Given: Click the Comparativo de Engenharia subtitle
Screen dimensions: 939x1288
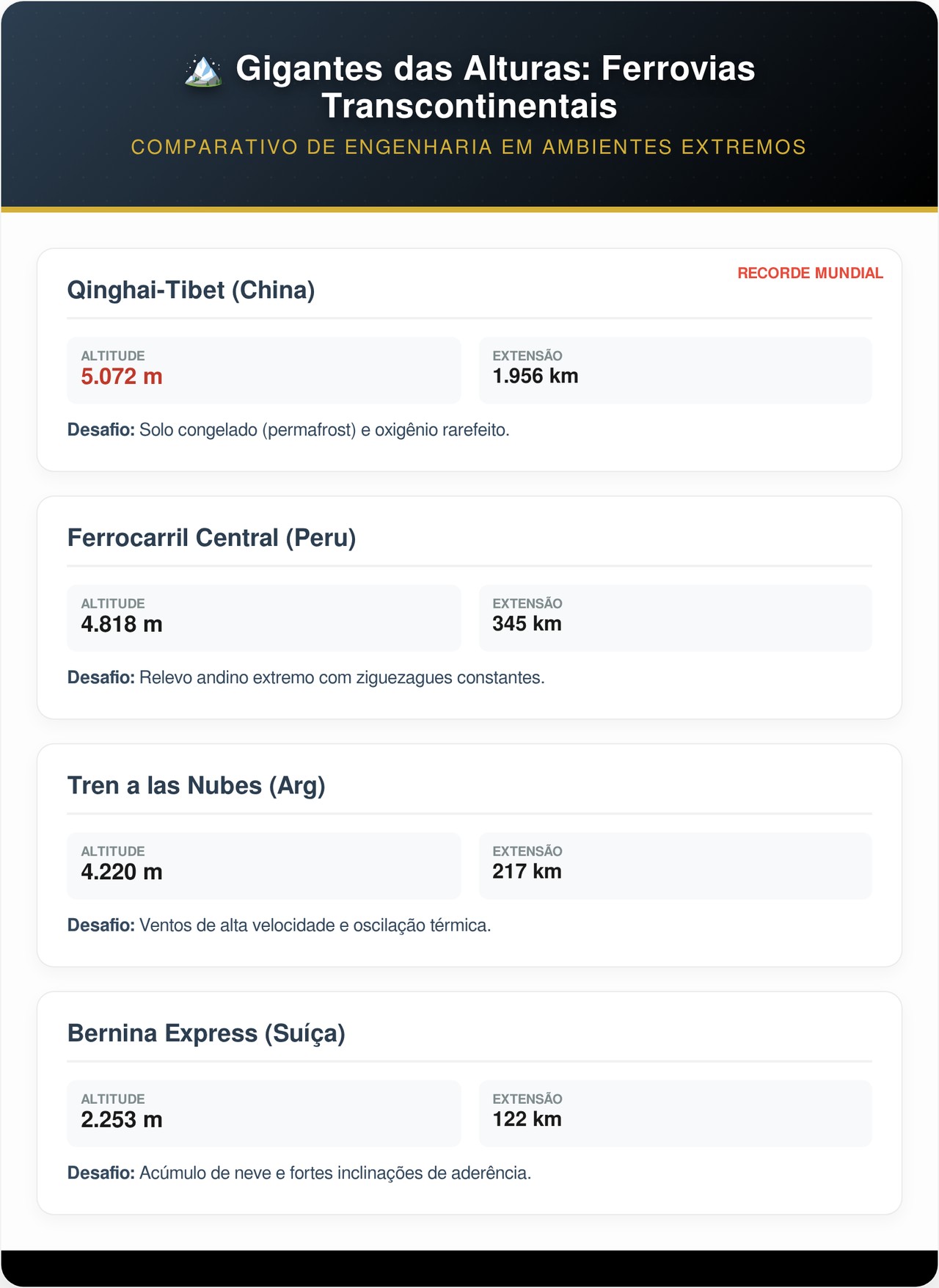Looking at the screenshot, I should pos(469,148).
